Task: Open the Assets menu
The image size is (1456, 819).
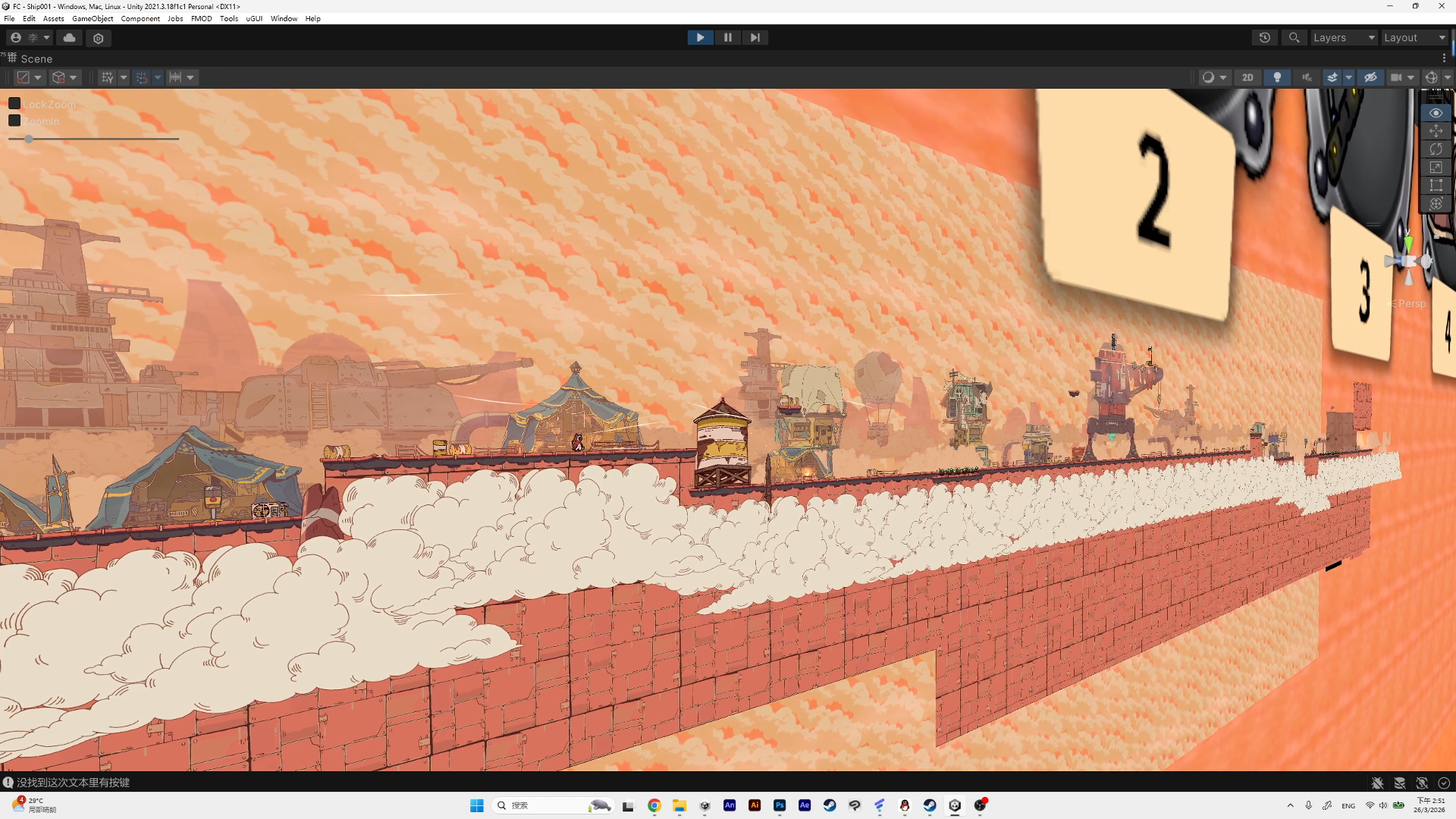Action: (x=53, y=18)
